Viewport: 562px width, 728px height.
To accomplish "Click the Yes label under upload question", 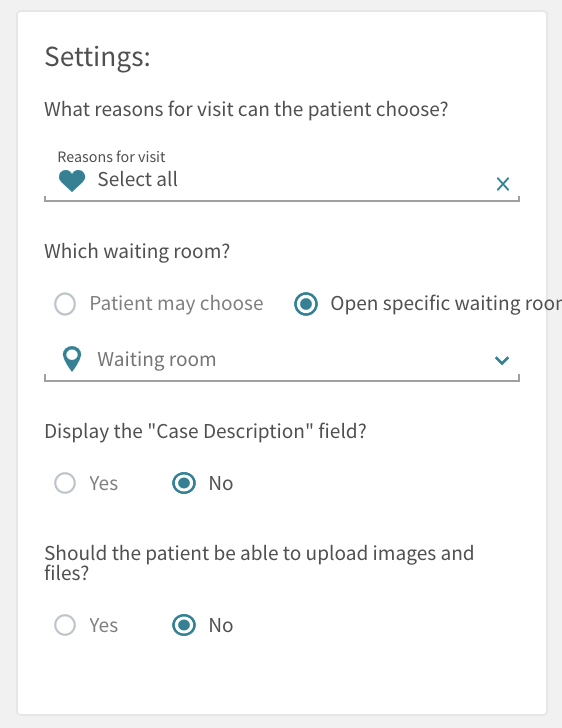I will (104, 625).
